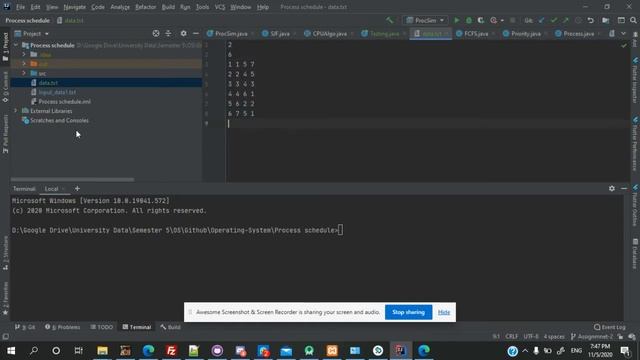
Task: Open the Event Log in status bar
Action: coord(610,327)
